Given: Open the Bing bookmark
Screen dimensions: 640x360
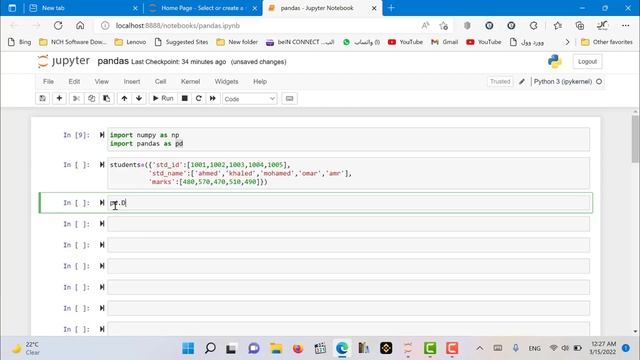Looking at the screenshot, I should pyautogui.click(x=20, y=42).
